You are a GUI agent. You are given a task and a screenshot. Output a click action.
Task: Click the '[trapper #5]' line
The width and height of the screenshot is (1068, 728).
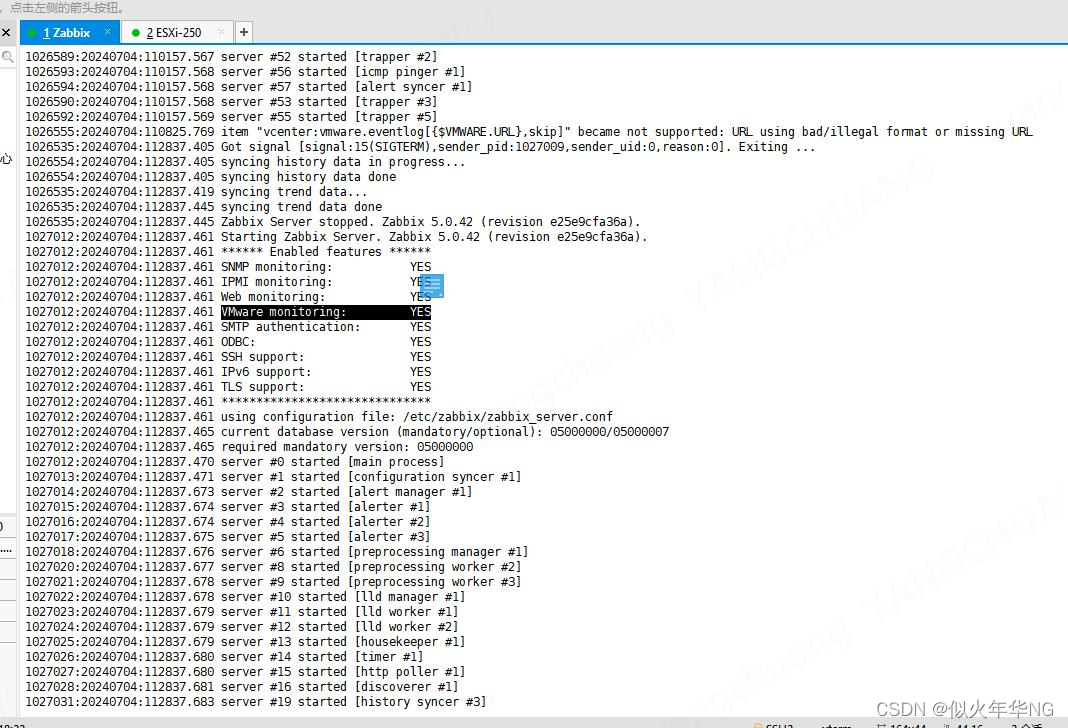[x=232, y=117]
